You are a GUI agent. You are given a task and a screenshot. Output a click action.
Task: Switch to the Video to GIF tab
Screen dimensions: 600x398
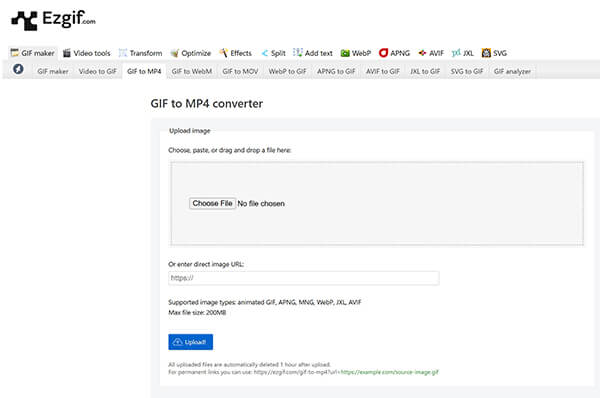click(98, 72)
